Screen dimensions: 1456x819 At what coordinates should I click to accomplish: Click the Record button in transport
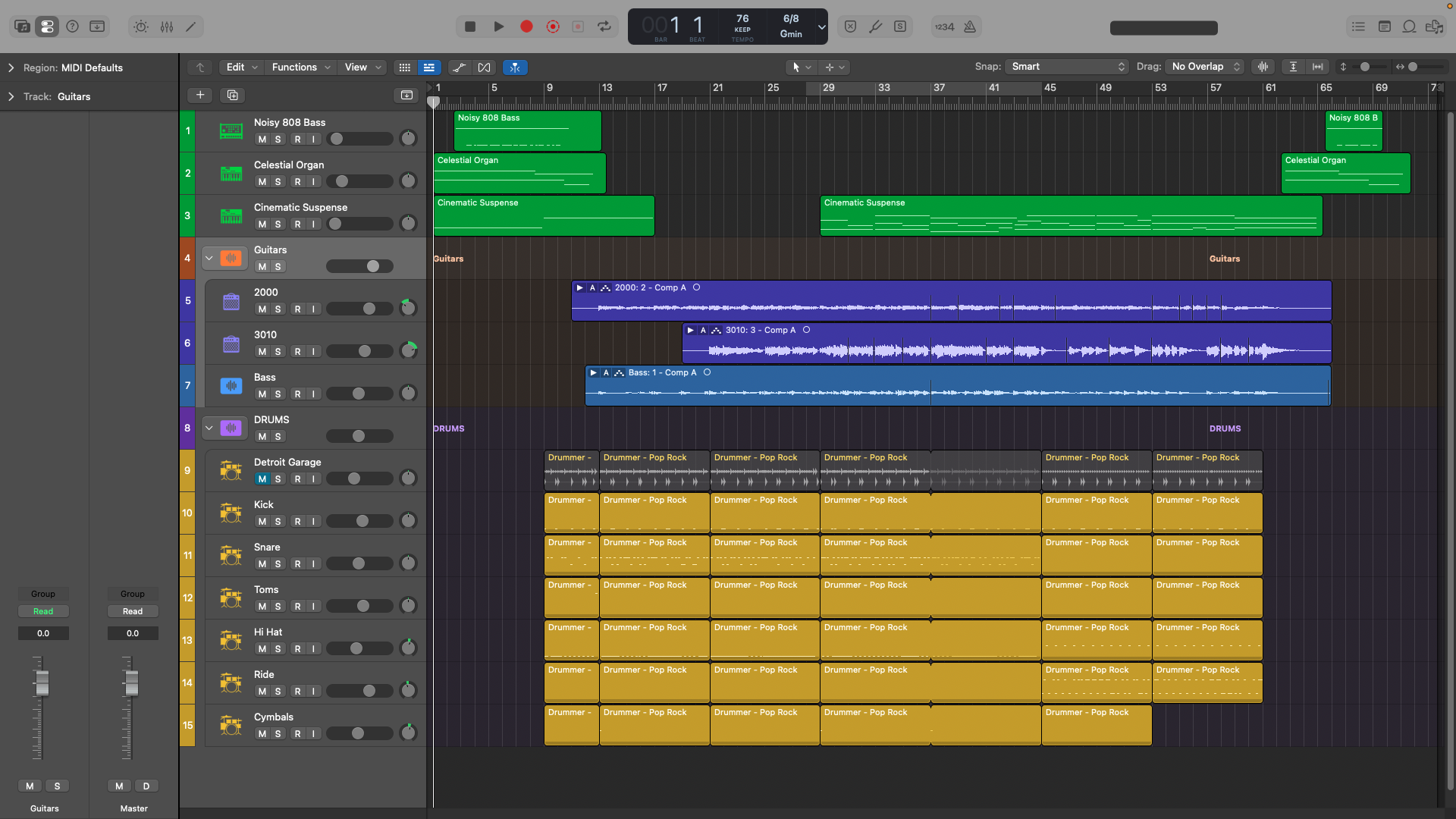coord(526,27)
